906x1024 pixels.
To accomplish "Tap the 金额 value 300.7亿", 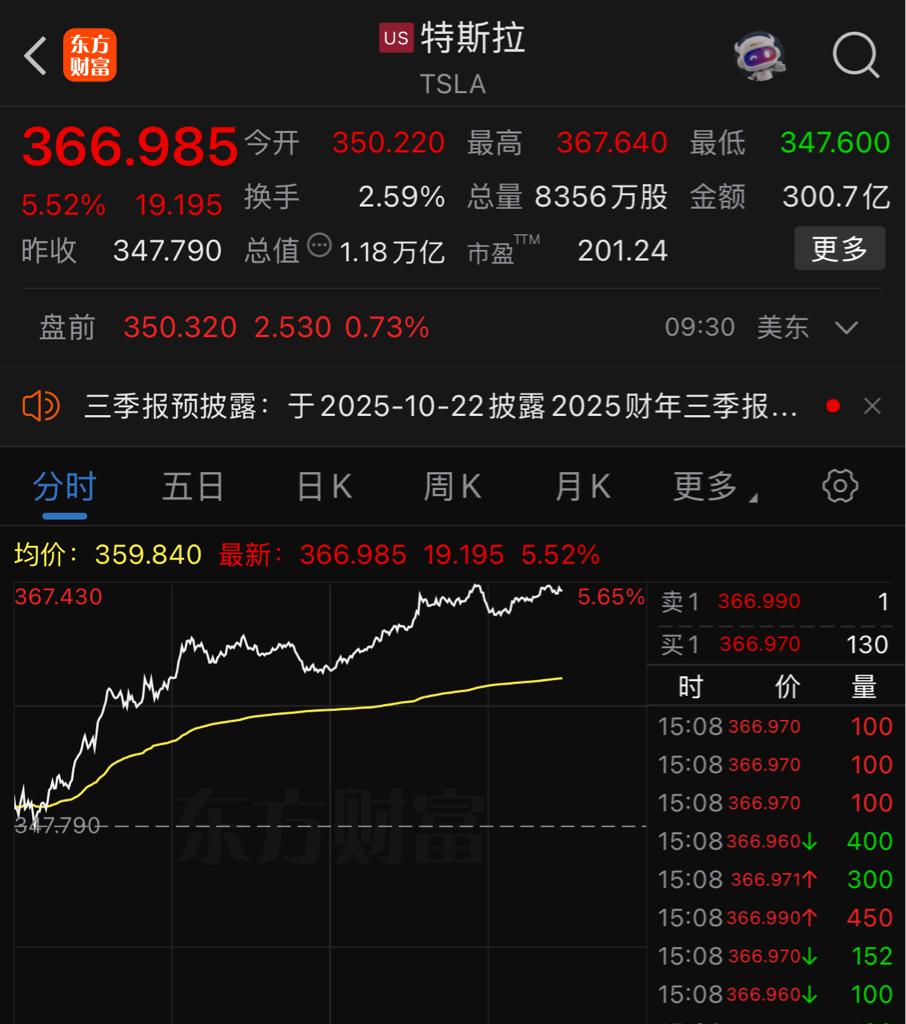I will point(836,197).
